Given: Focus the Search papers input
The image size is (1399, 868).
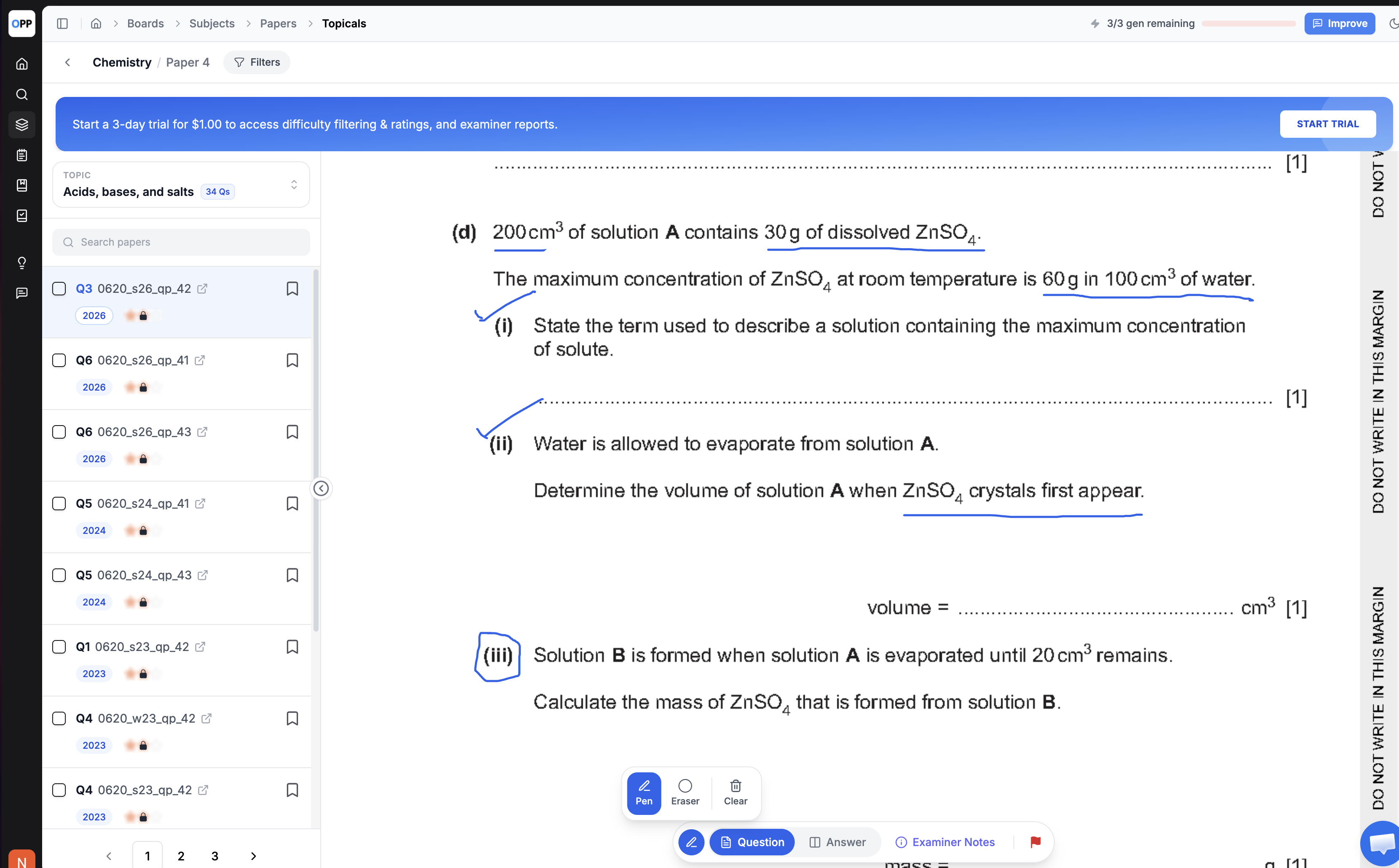Looking at the screenshot, I should point(181,242).
